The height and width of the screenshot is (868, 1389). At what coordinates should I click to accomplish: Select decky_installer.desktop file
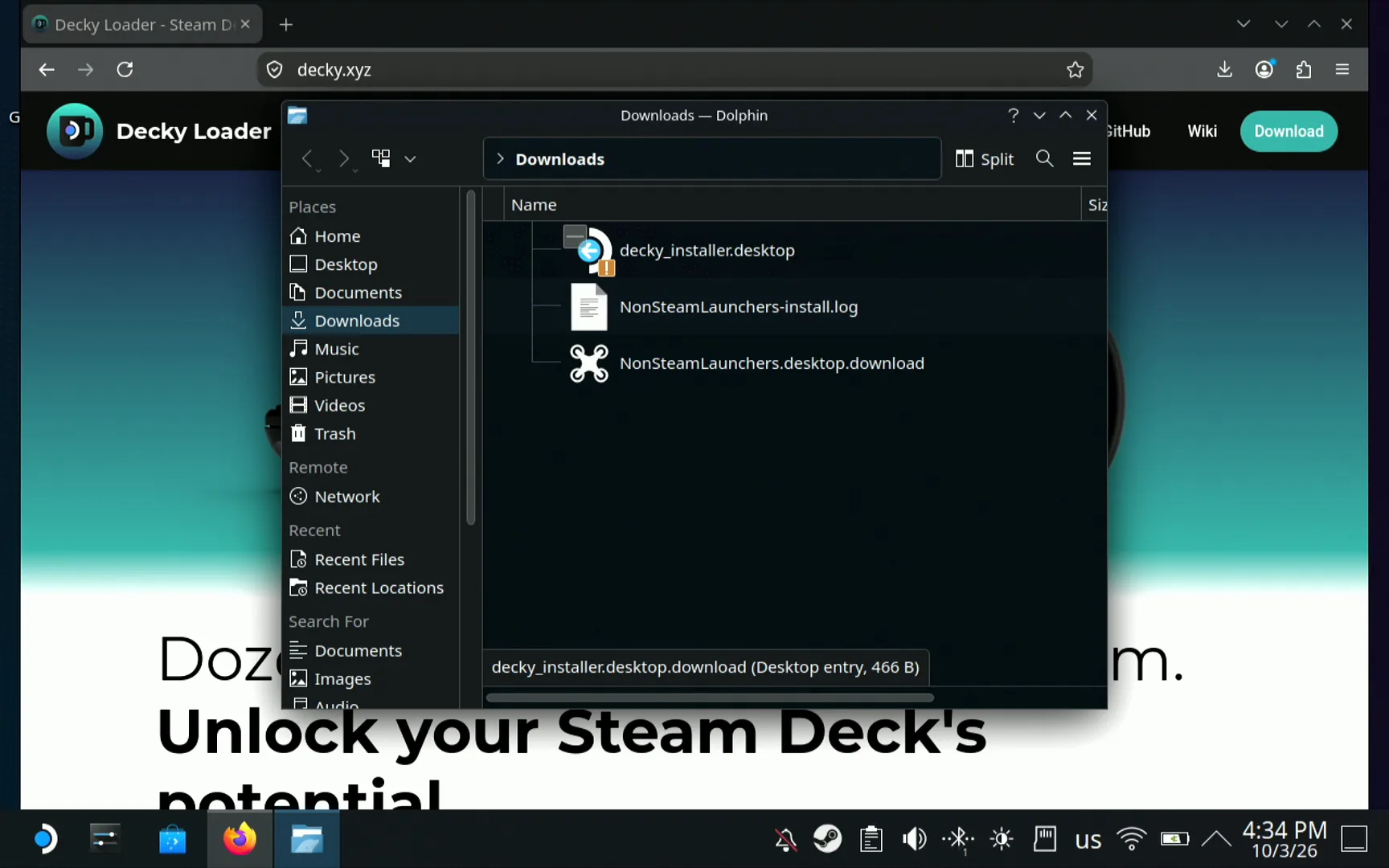[x=707, y=250]
